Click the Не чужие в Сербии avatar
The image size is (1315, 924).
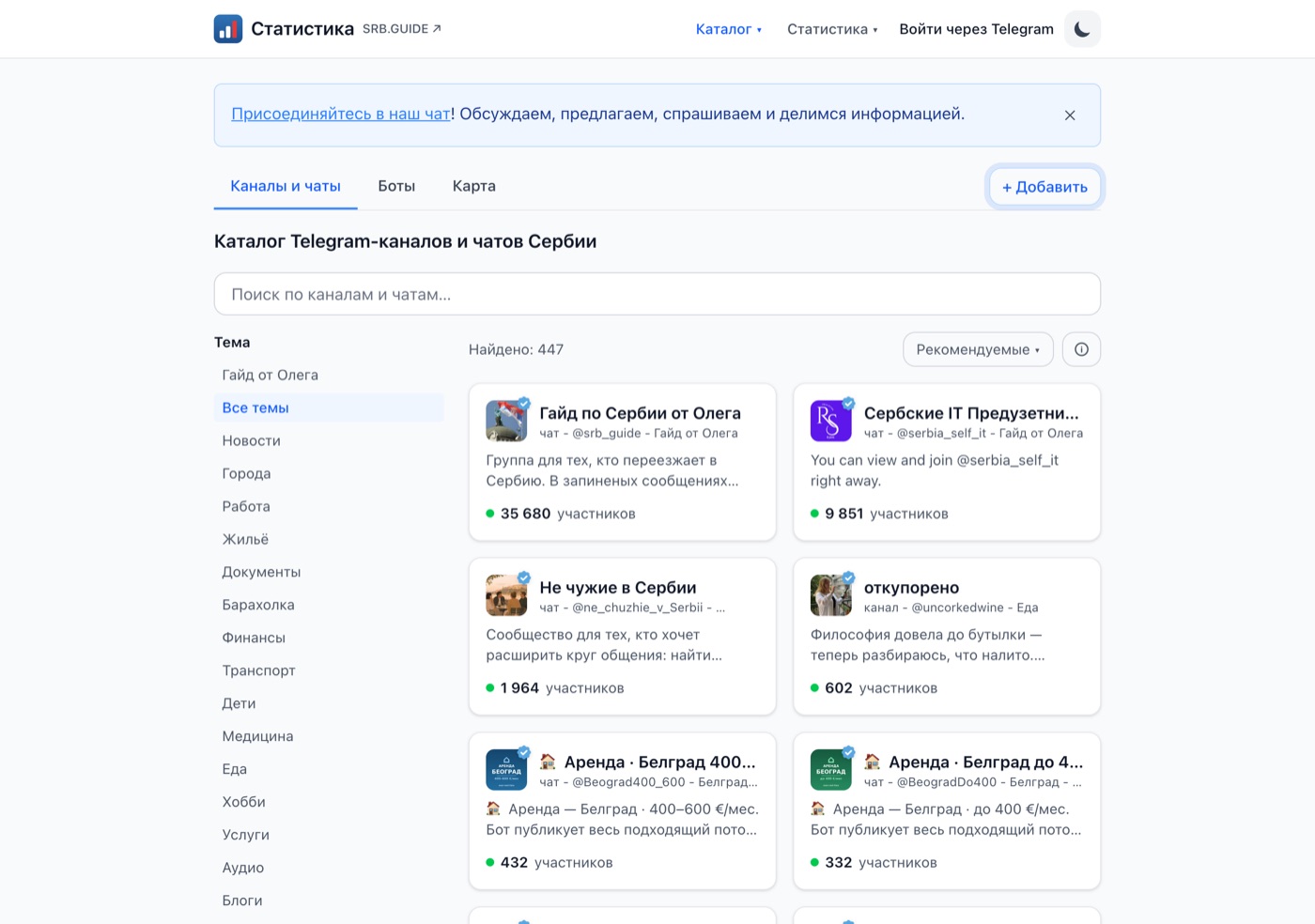[x=506, y=595]
